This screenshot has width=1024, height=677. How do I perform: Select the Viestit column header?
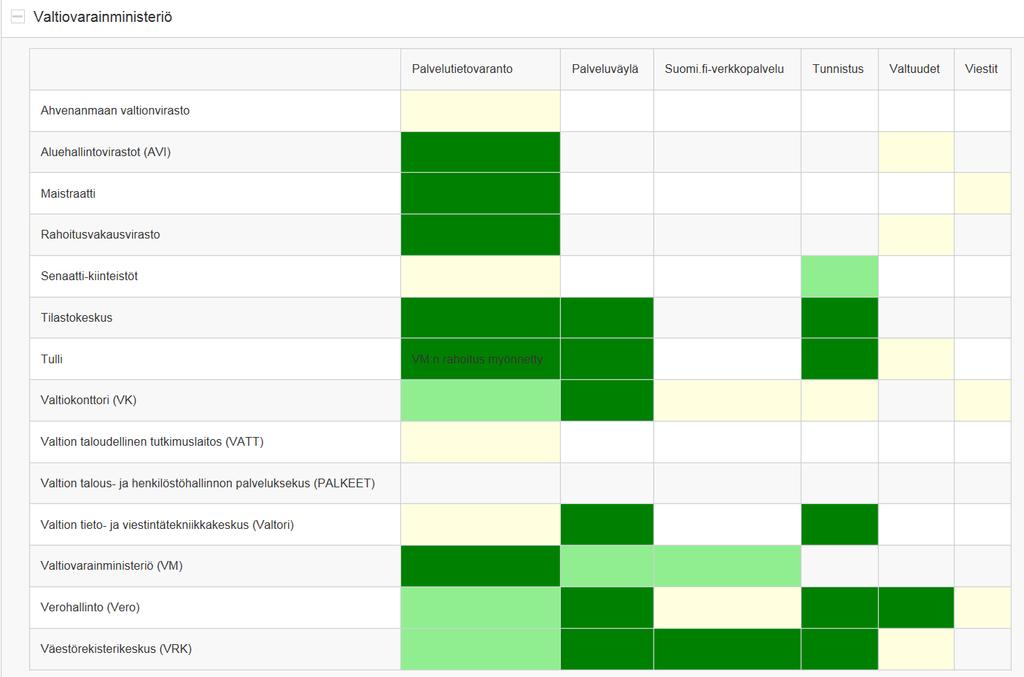pyautogui.click(x=981, y=69)
